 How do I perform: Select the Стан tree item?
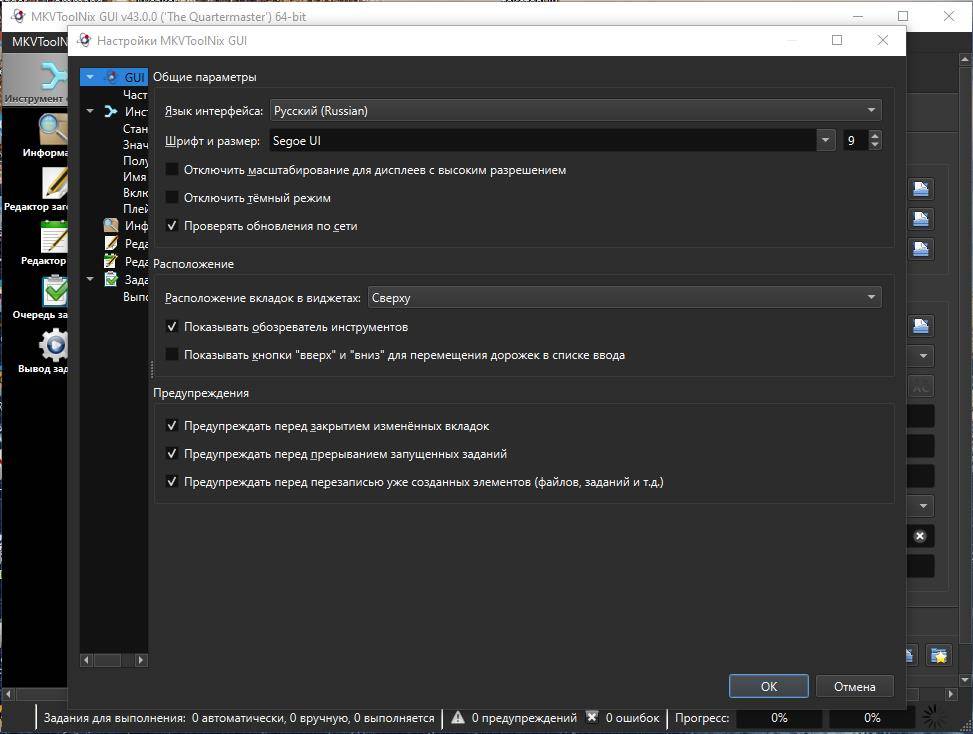pos(135,129)
